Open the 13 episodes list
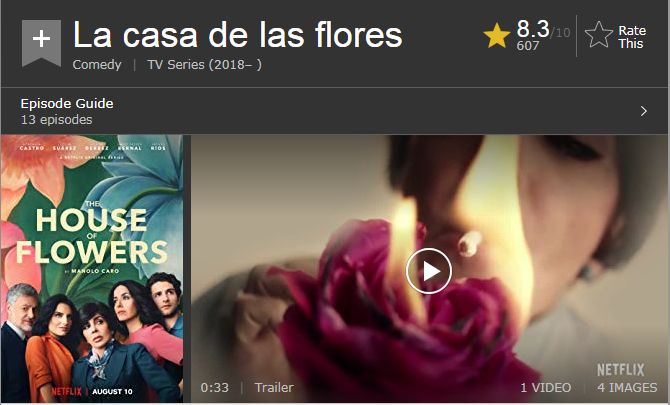Screen dimensions: 670x405 click(x=56, y=120)
